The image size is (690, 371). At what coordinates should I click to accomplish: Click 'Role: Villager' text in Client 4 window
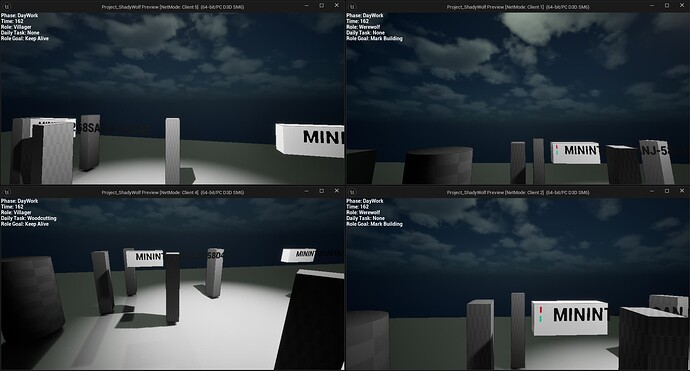[16, 213]
